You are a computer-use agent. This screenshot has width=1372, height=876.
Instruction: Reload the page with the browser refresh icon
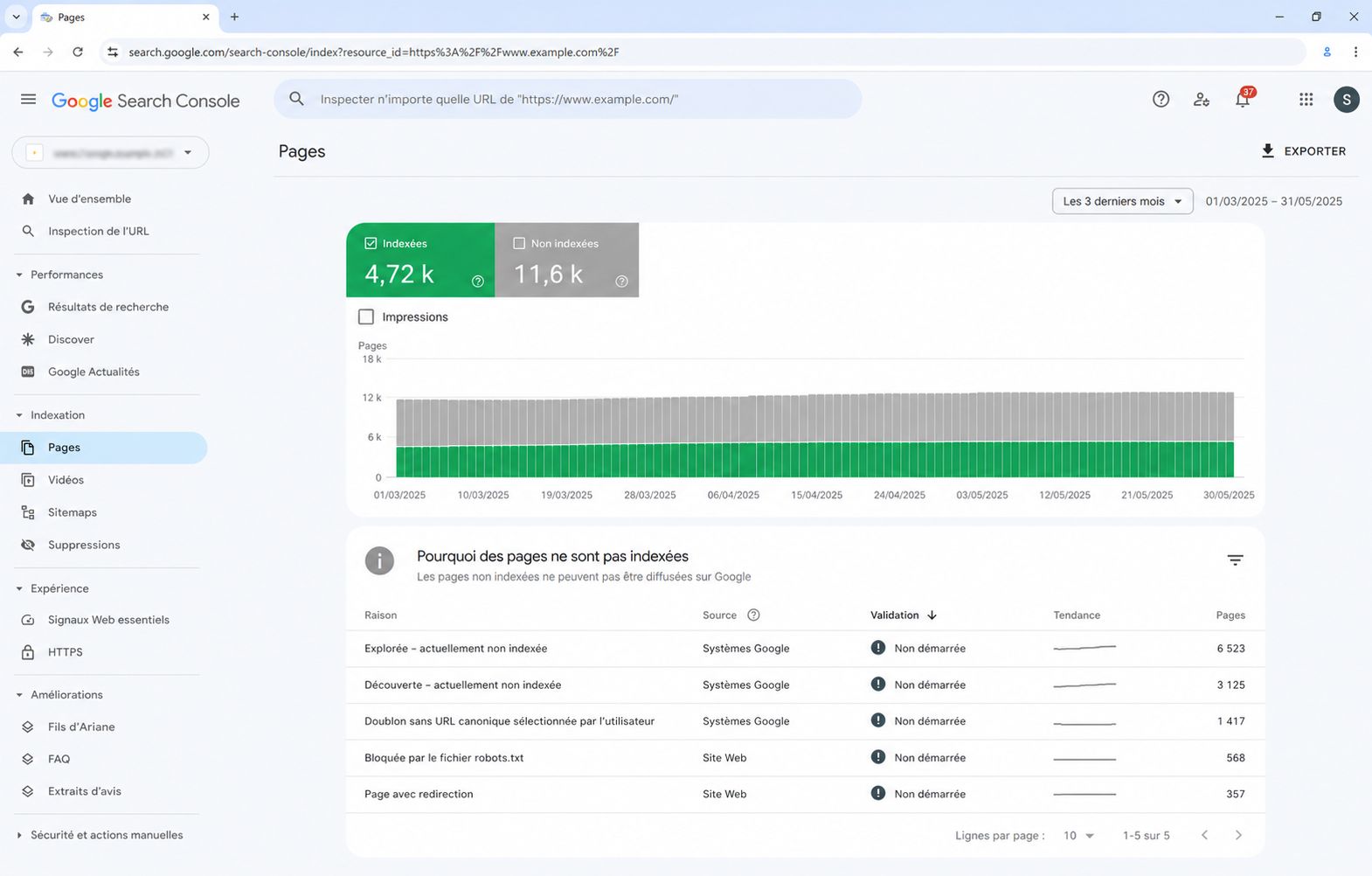coord(78,52)
